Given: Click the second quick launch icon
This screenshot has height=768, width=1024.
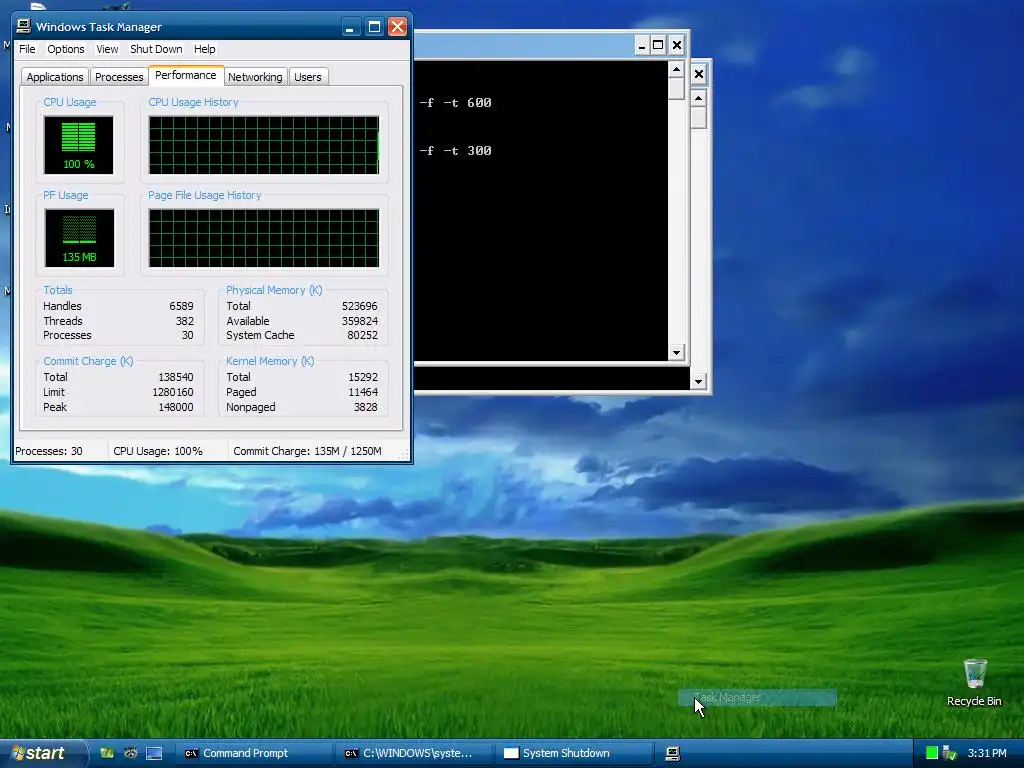Looking at the screenshot, I should [x=131, y=753].
